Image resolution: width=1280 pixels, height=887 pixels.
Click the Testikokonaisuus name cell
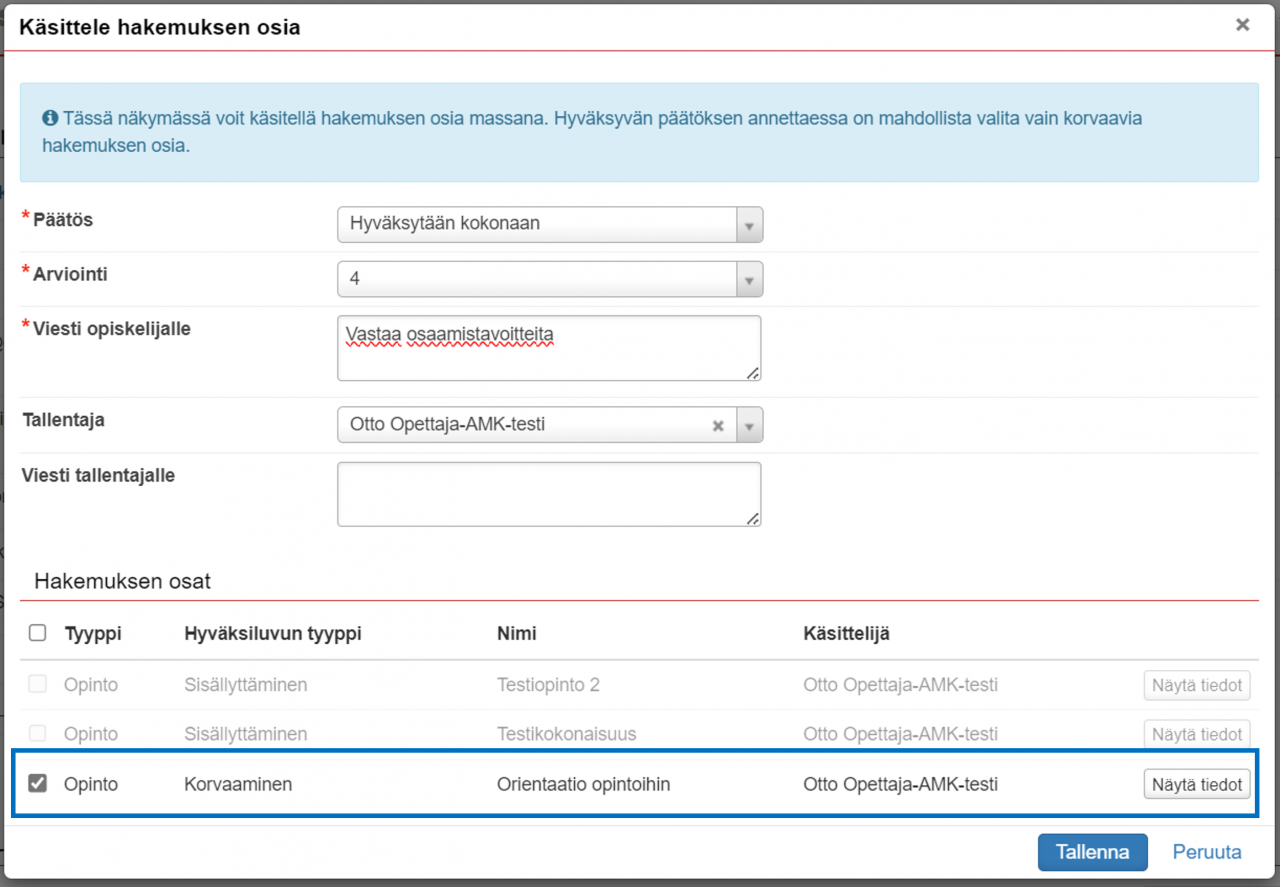(x=567, y=734)
